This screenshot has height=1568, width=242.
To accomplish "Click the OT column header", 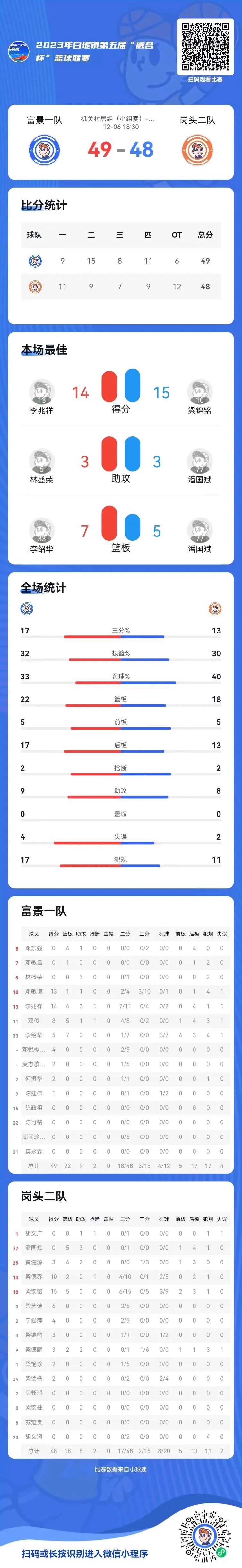I will point(176,235).
